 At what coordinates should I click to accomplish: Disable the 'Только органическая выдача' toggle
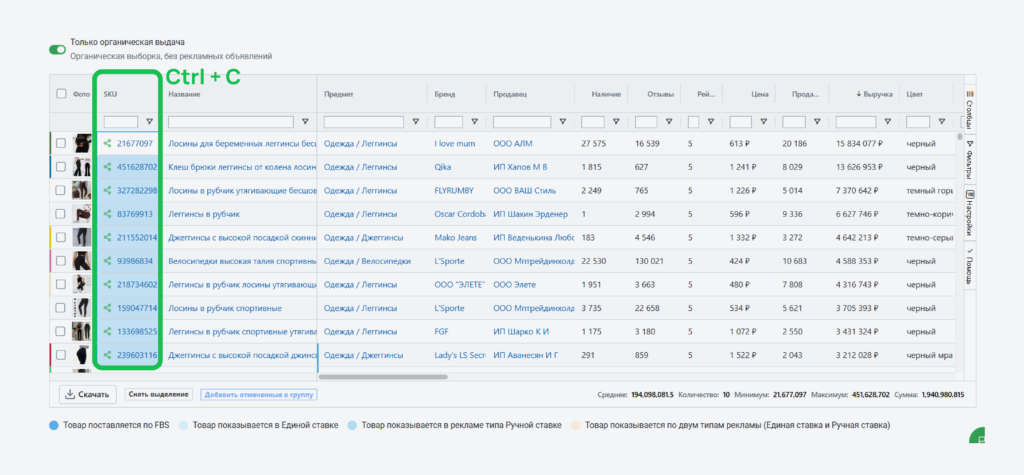click(58, 49)
